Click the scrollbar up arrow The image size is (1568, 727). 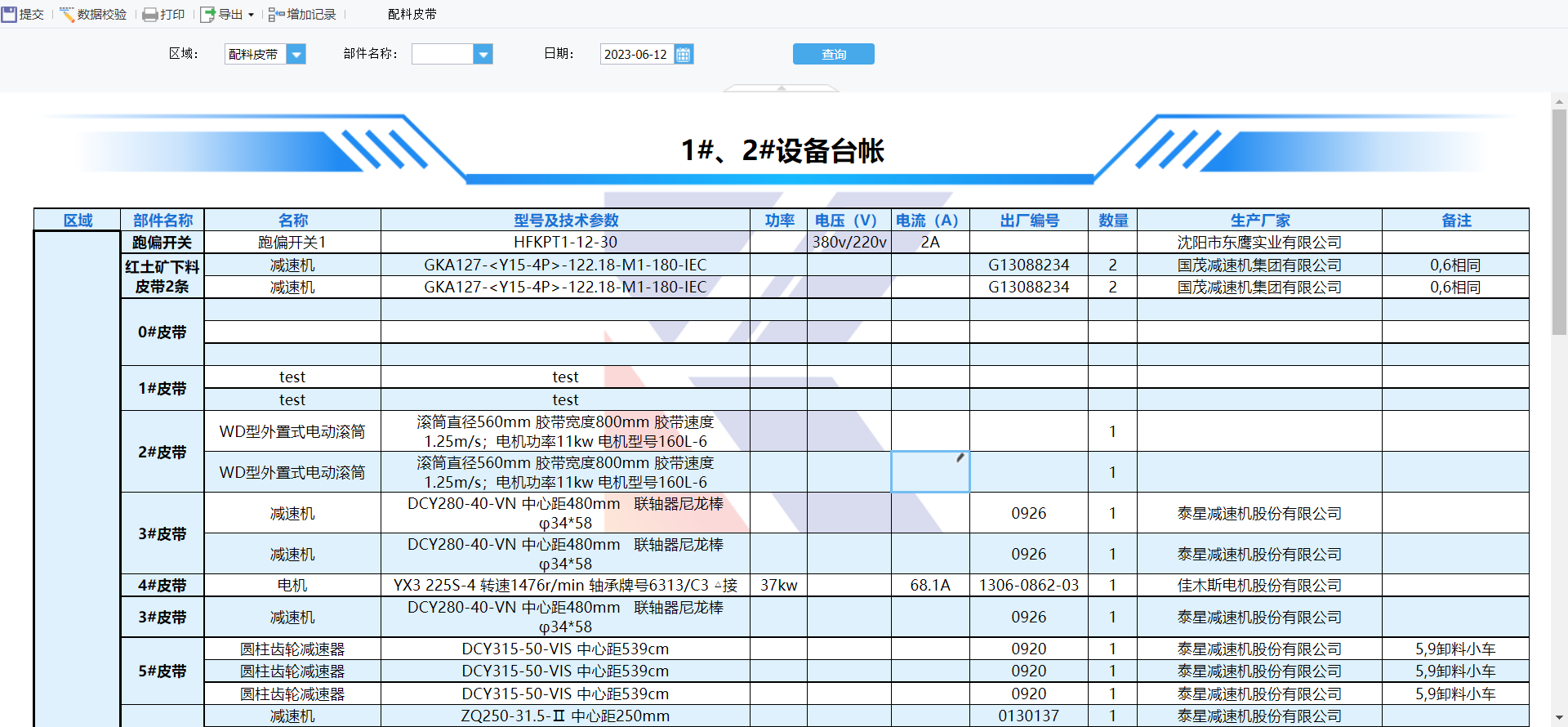(1559, 101)
